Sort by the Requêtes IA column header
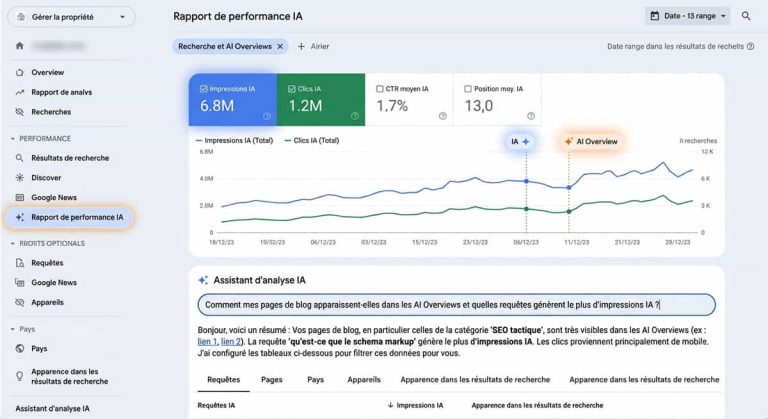Screen dimensions: 768x419 coord(216,405)
